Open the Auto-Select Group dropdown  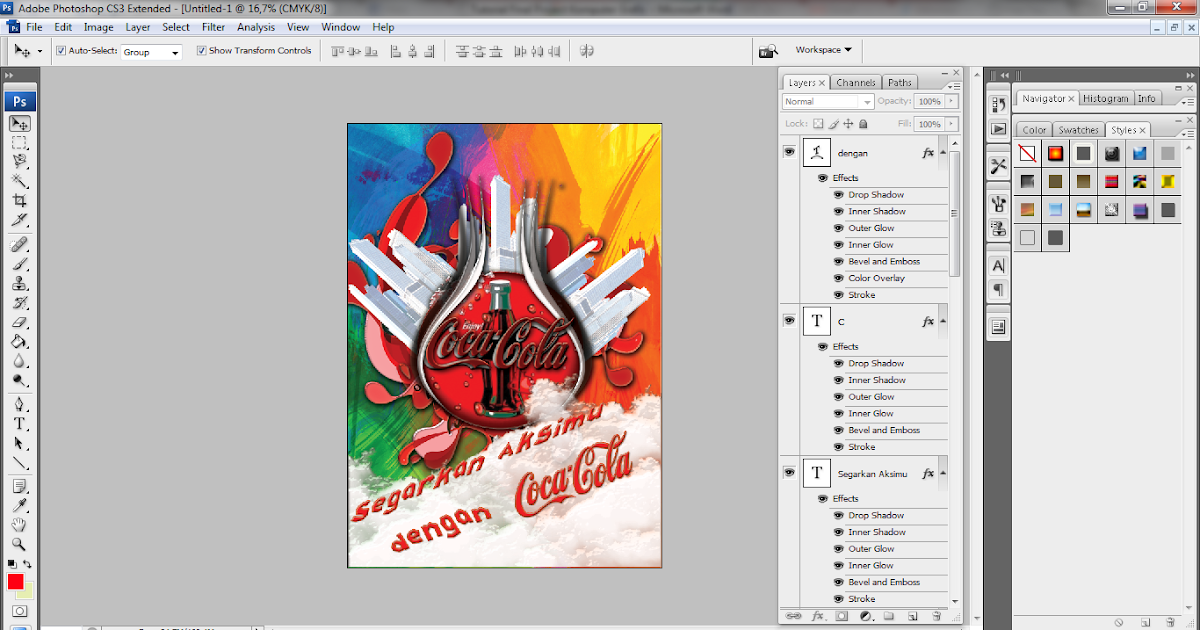[152, 51]
